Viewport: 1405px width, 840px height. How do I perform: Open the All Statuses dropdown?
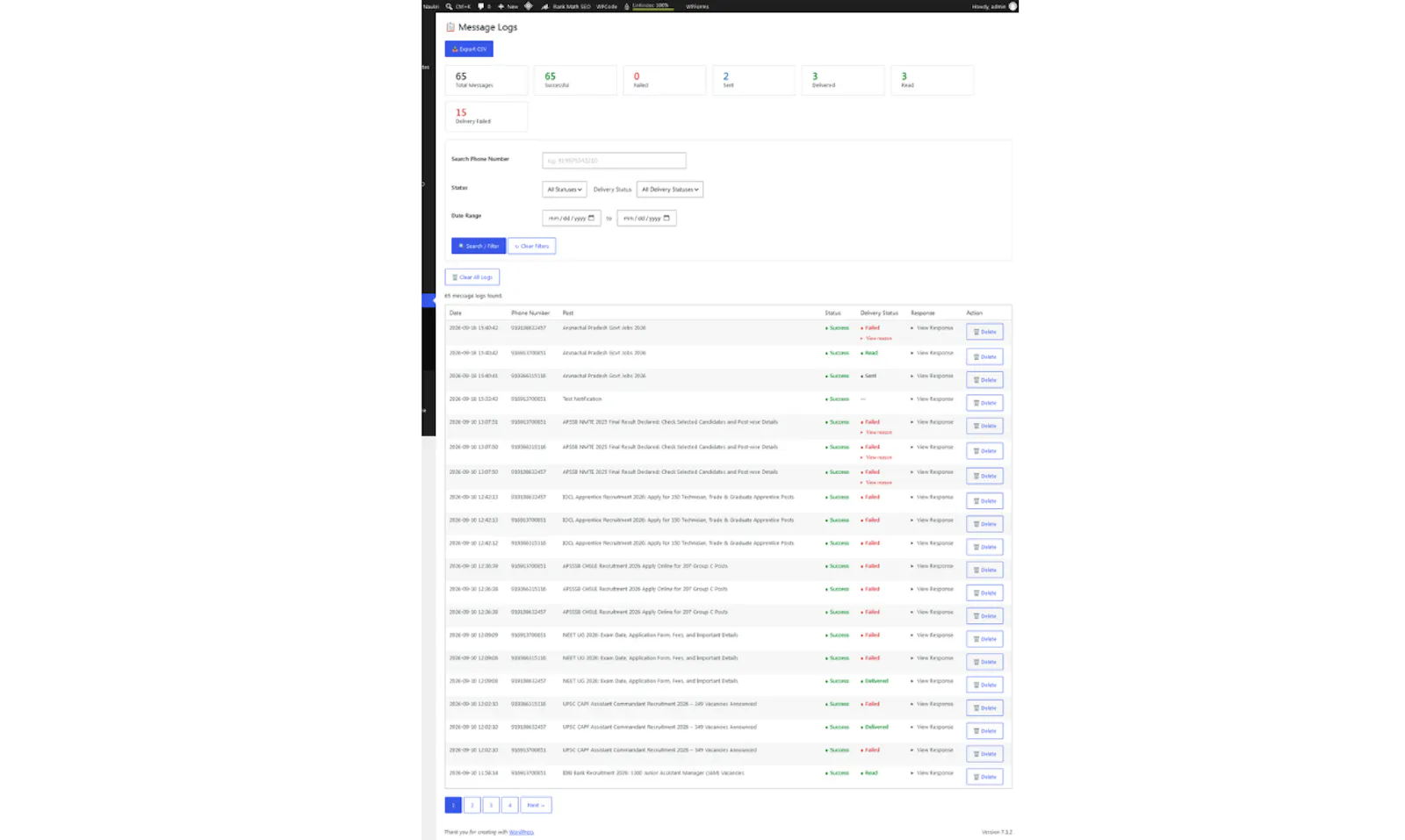(565, 190)
